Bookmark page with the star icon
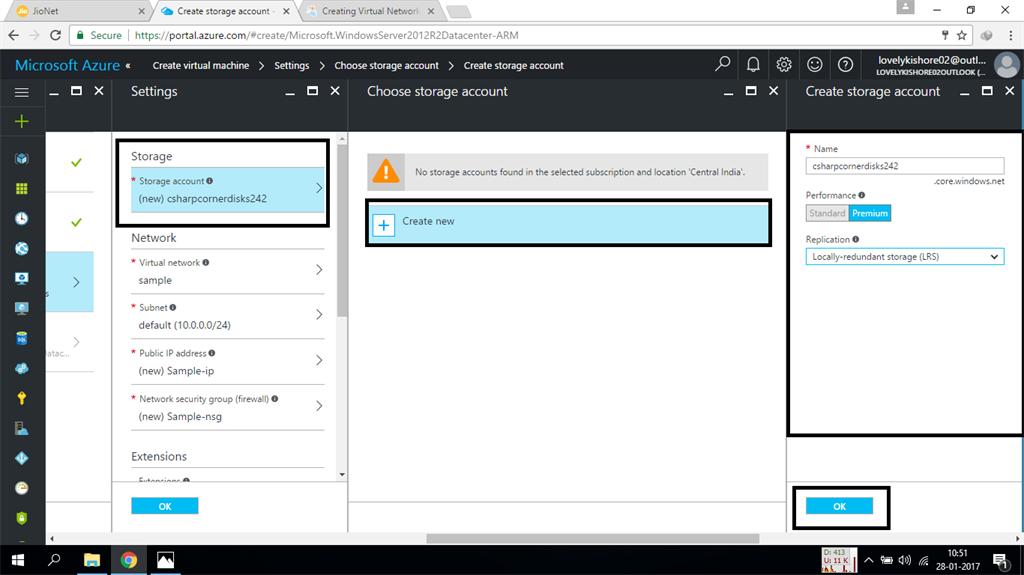Screen dimensions: 1024x575 click(962, 35)
